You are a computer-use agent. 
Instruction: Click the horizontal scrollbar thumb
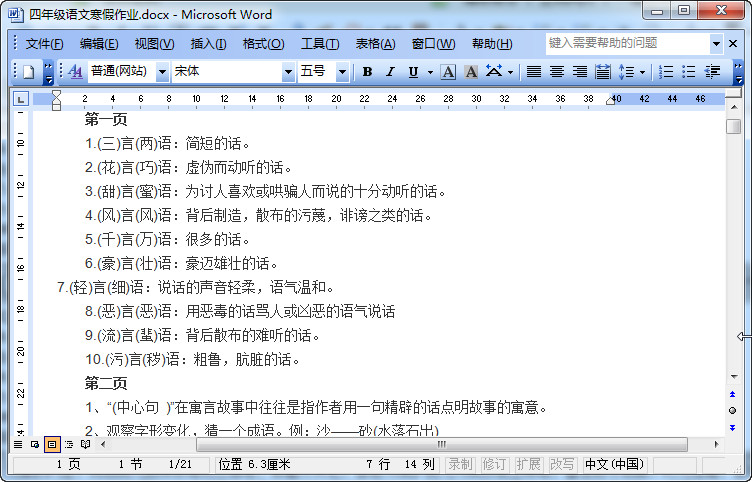[442, 445]
